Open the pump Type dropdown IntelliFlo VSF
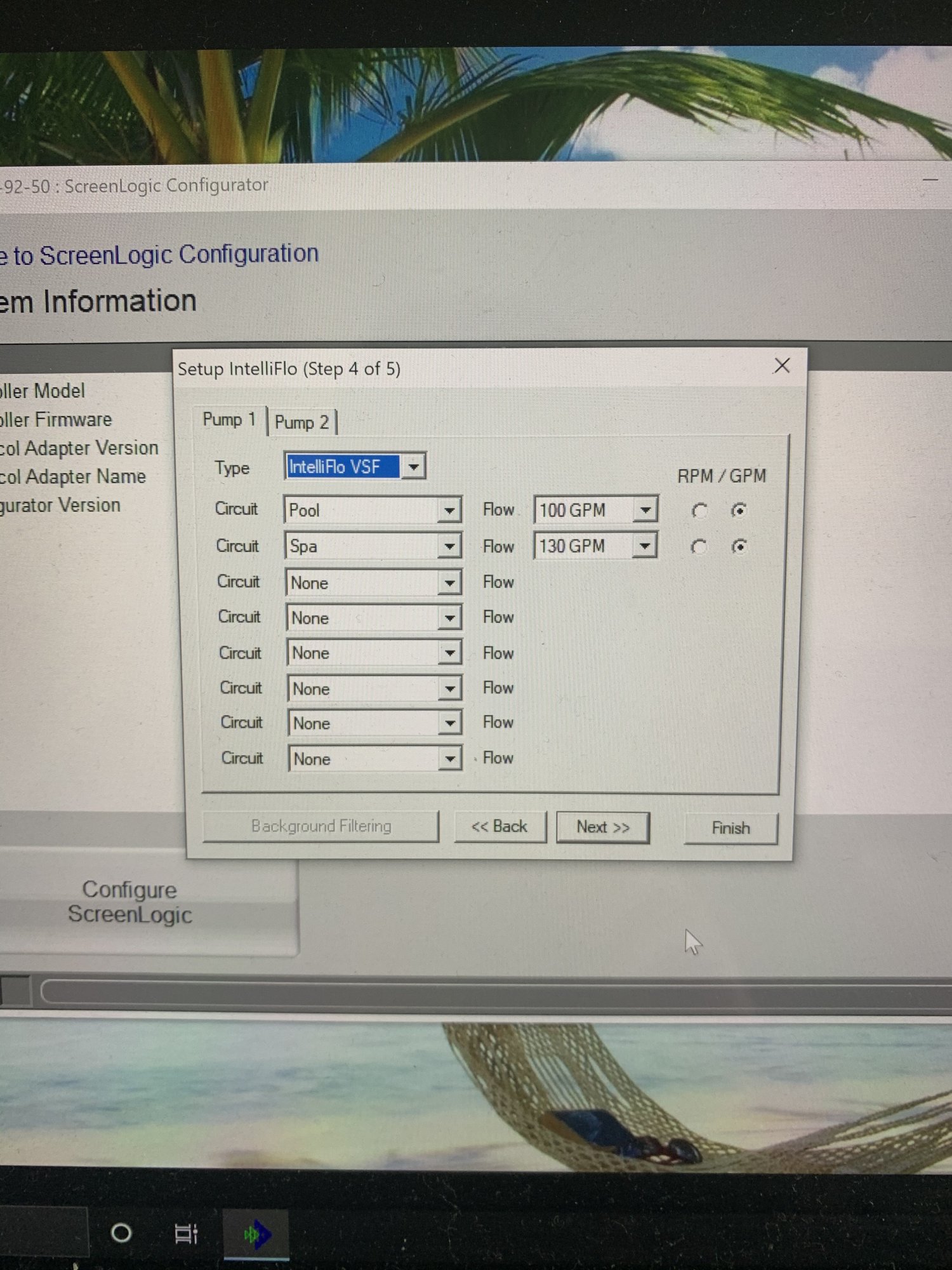The height and width of the screenshot is (1270, 952). (354, 467)
